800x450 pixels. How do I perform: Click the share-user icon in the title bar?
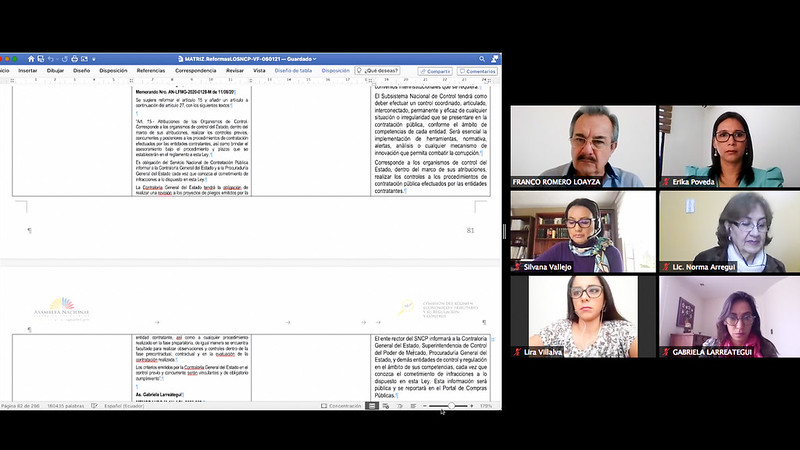494,59
